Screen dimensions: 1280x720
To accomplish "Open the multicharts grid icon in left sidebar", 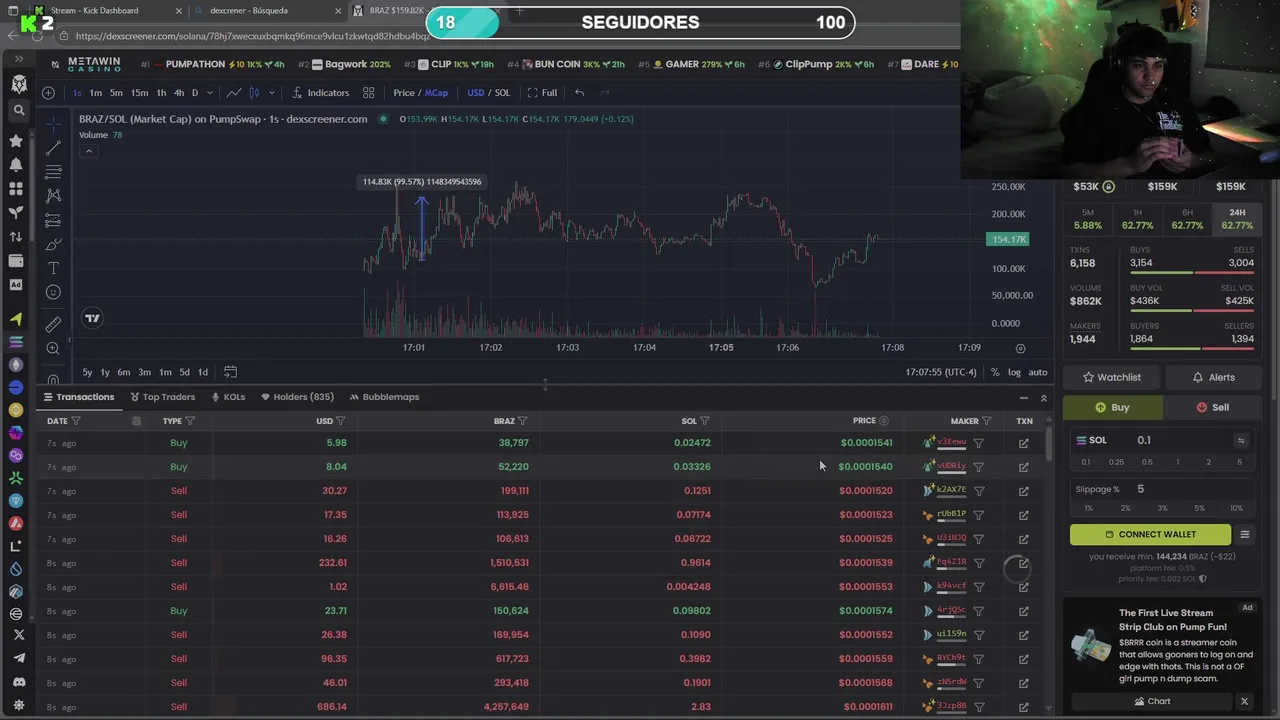I will coord(16,188).
